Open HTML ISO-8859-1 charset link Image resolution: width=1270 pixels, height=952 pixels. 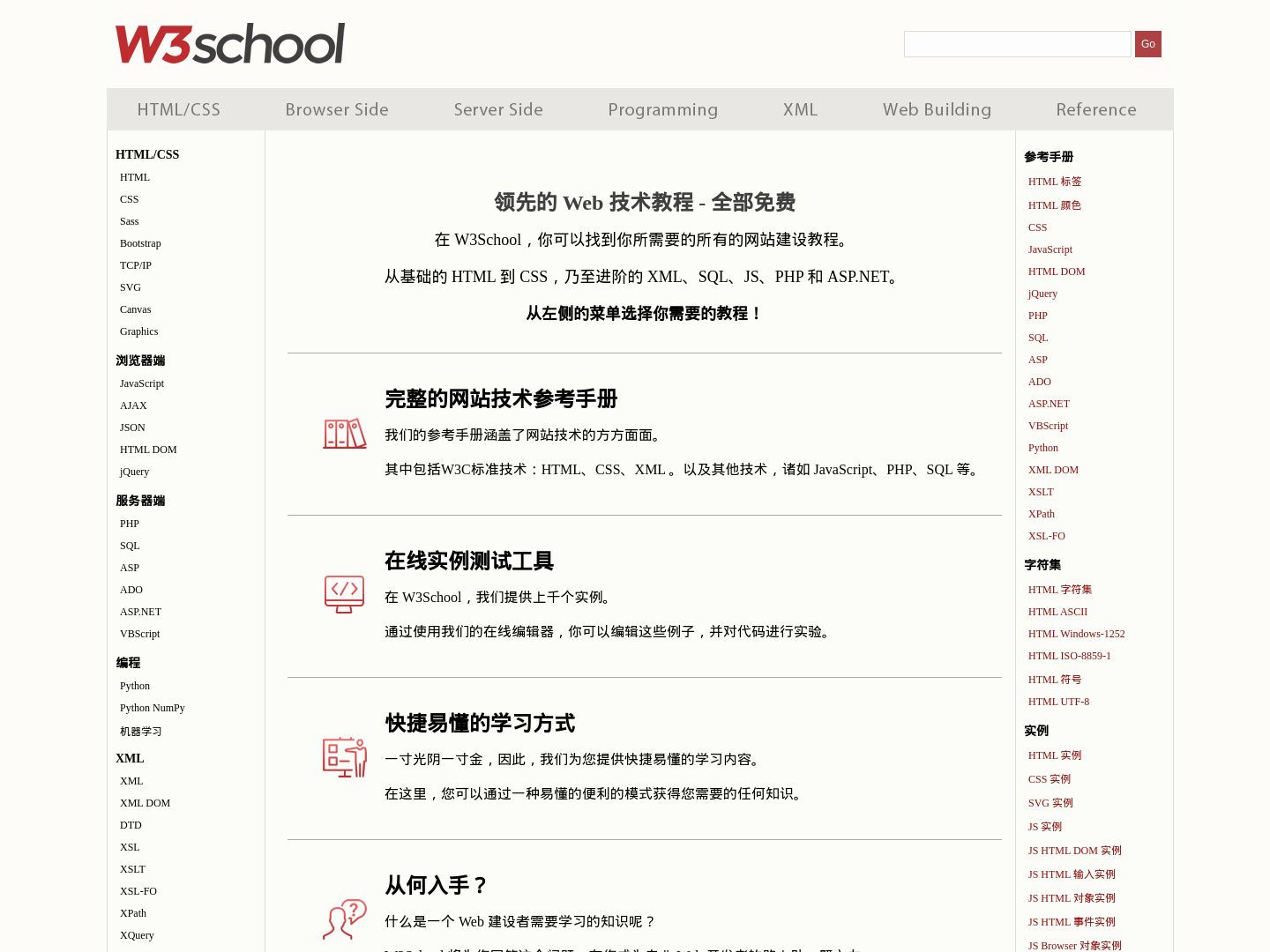coord(1070,656)
